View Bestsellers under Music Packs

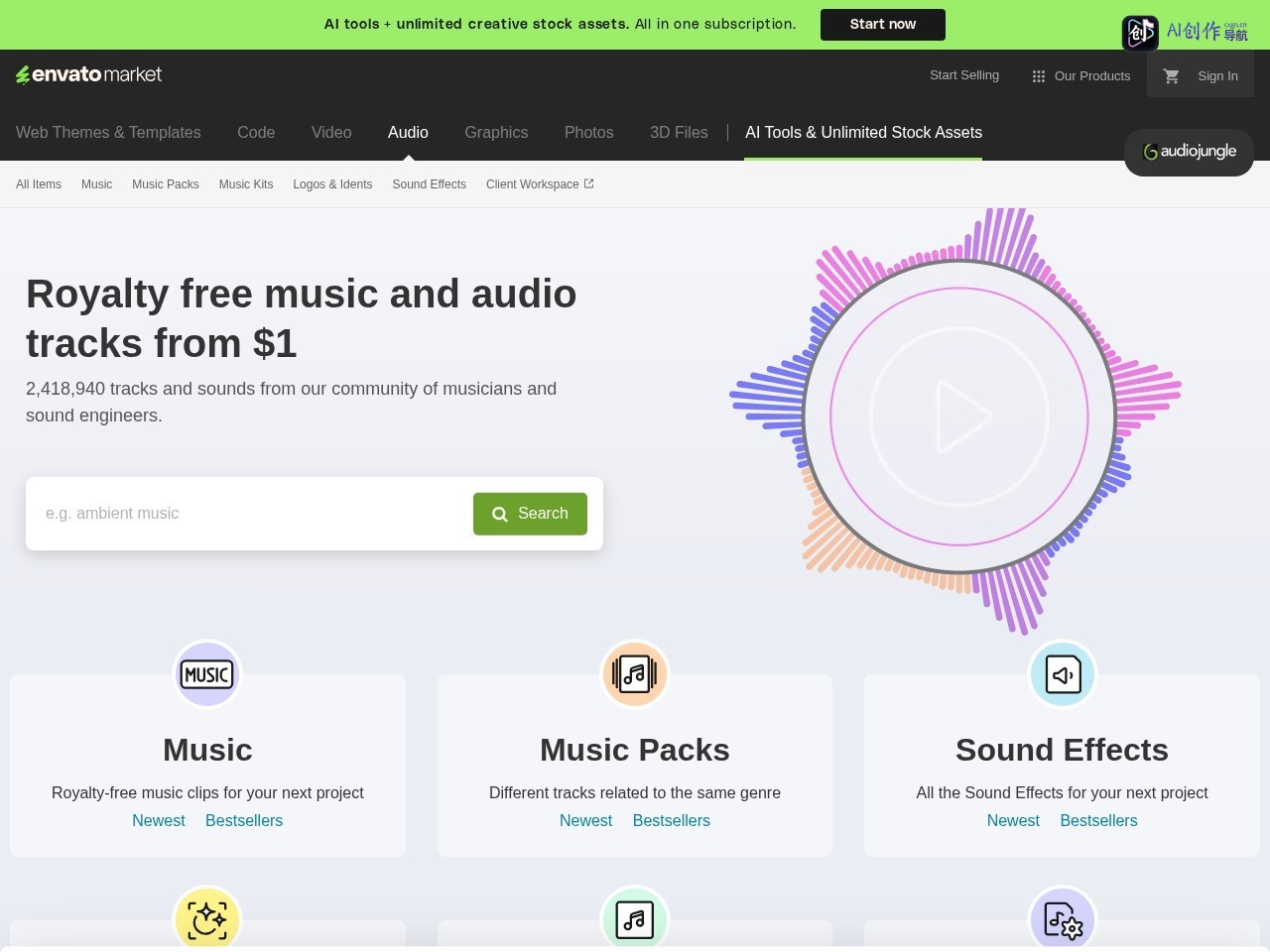pyautogui.click(x=672, y=821)
